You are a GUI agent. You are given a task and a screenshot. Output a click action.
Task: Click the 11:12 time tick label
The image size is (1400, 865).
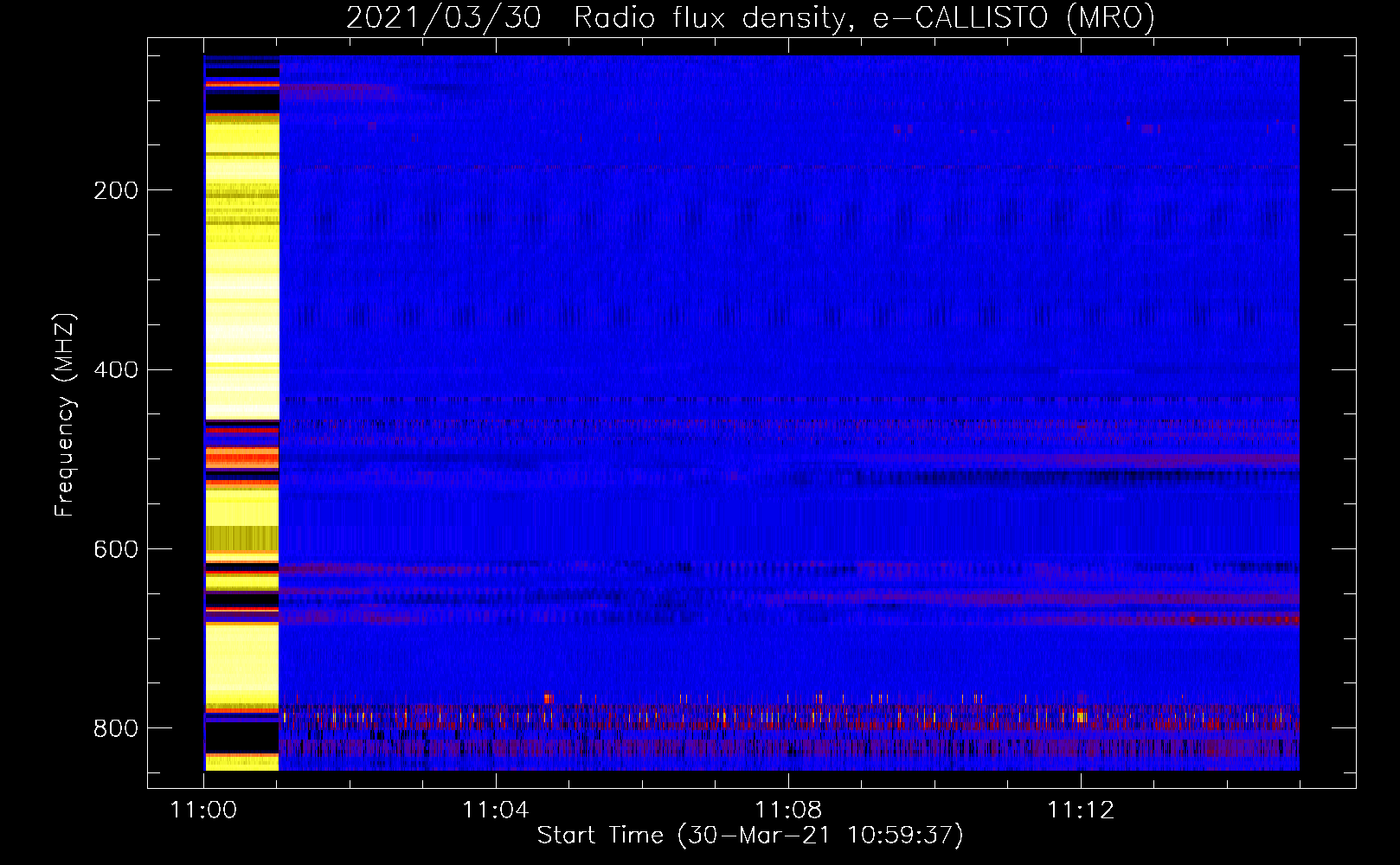pos(1081,811)
